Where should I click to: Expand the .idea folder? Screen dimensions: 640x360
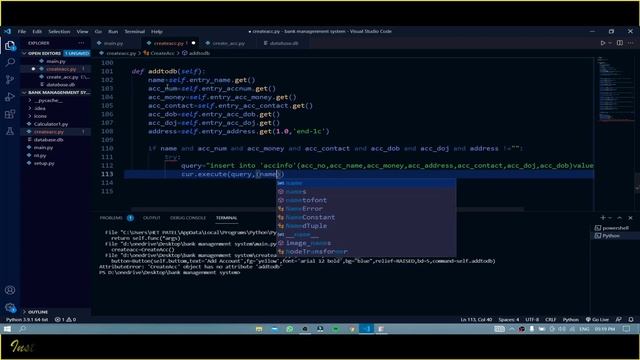(x=40, y=108)
